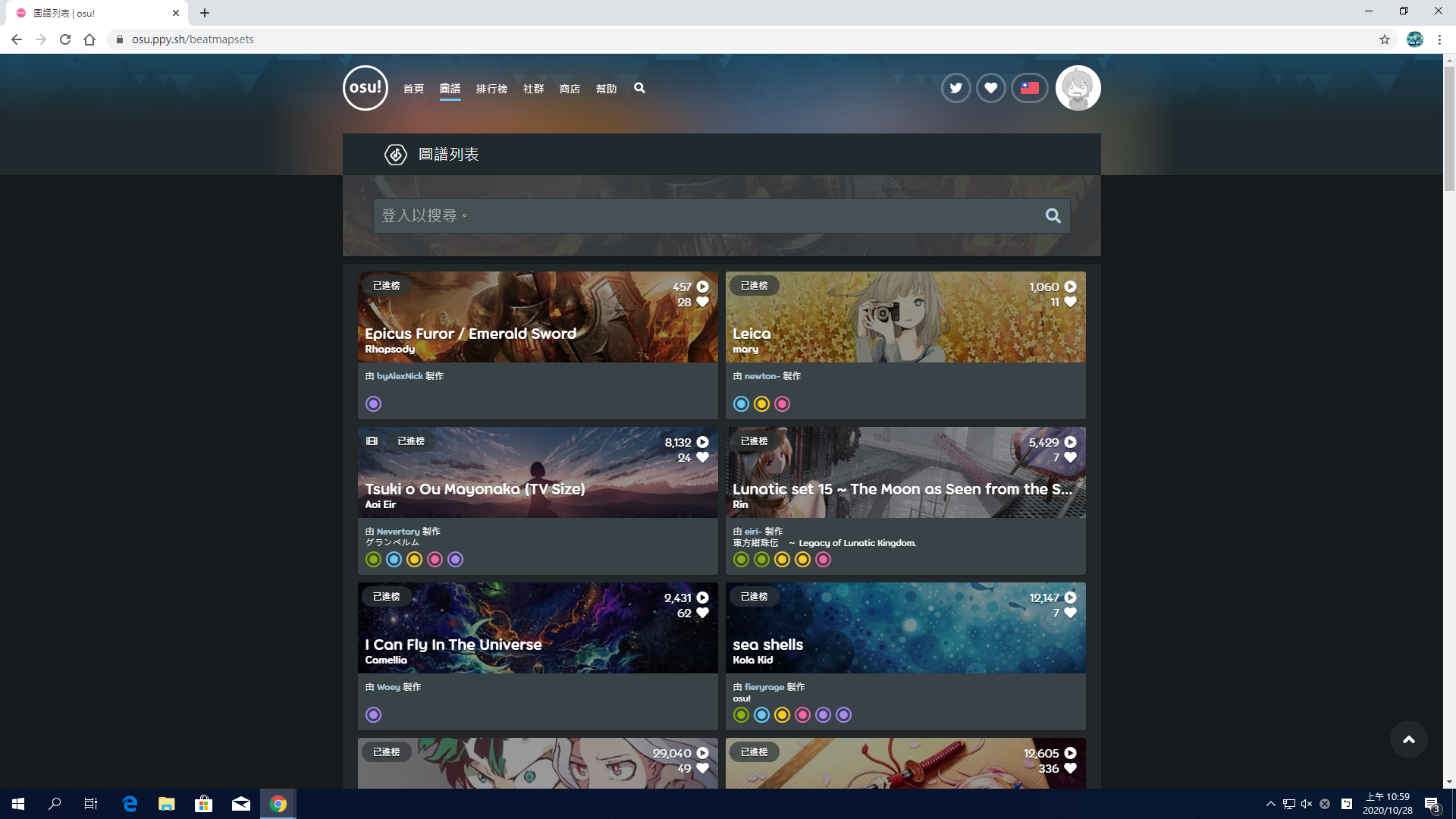Image resolution: width=1456 pixels, height=819 pixels.
Task: Open Microsoft Store from the taskbar
Action: (203, 804)
